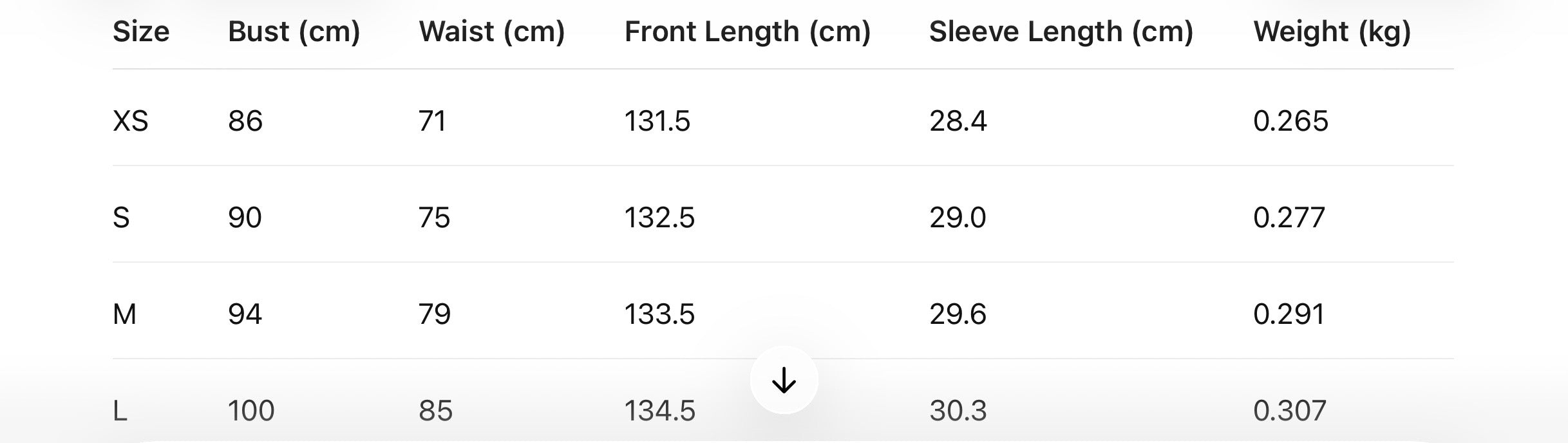The height and width of the screenshot is (443, 1568).
Task: Click the Front Length (cm) header
Action: click(747, 32)
